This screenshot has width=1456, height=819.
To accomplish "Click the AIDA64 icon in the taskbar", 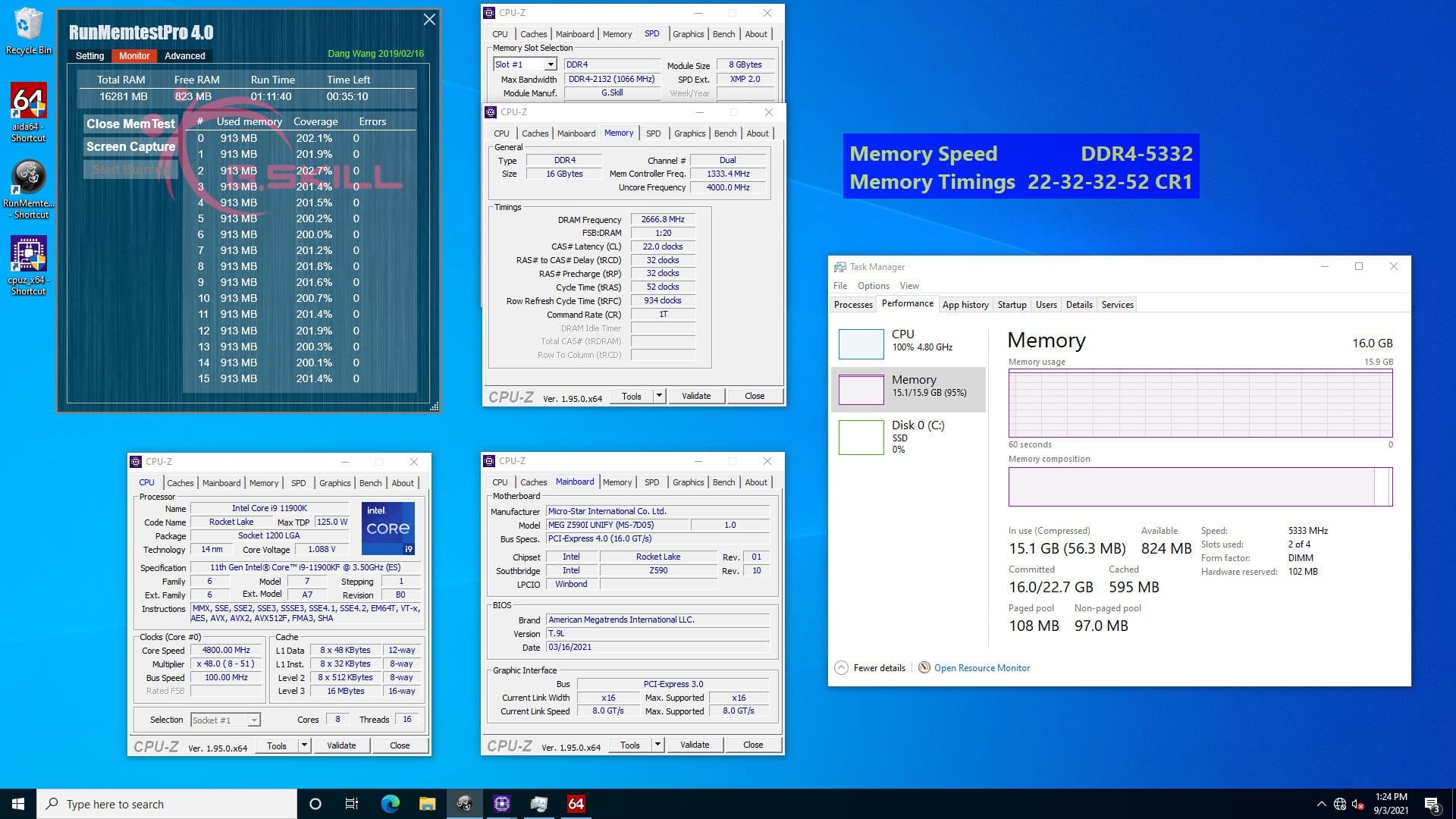I will point(576,804).
